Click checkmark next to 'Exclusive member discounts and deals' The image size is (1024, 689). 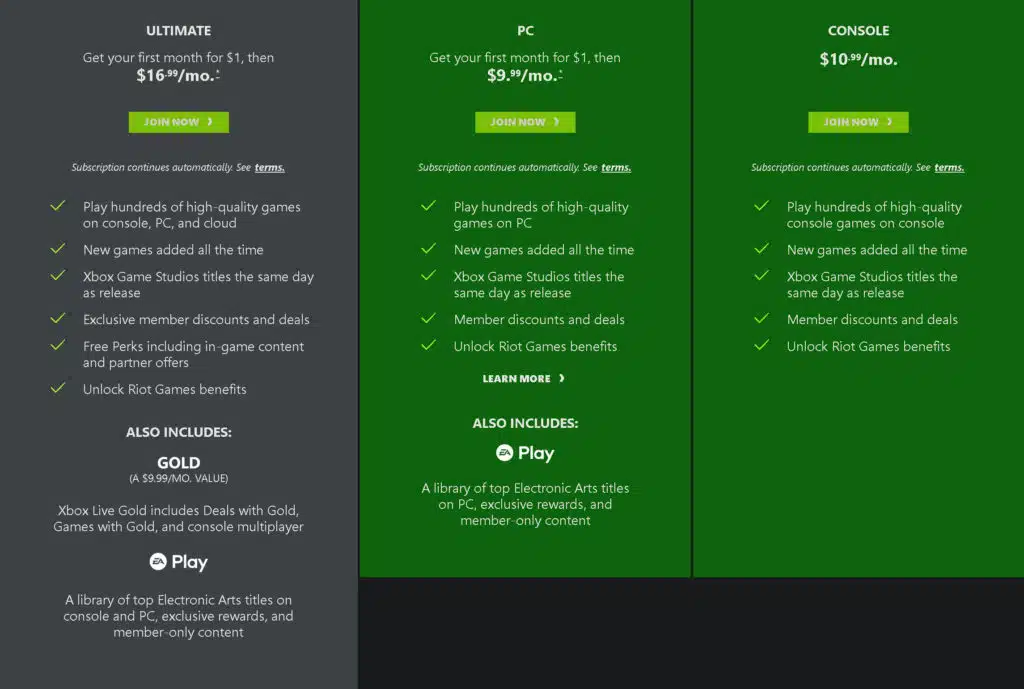click(x=58, y=318)
